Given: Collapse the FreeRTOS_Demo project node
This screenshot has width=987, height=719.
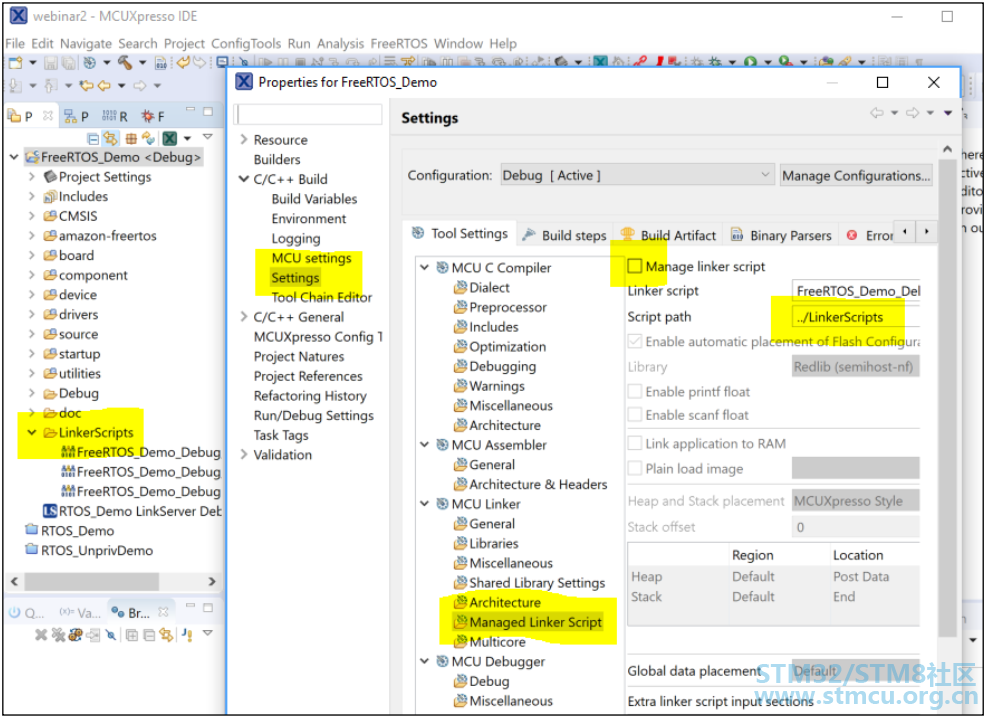Looking at the screenshot, I should pyautogui.click(x=14, y=157).
